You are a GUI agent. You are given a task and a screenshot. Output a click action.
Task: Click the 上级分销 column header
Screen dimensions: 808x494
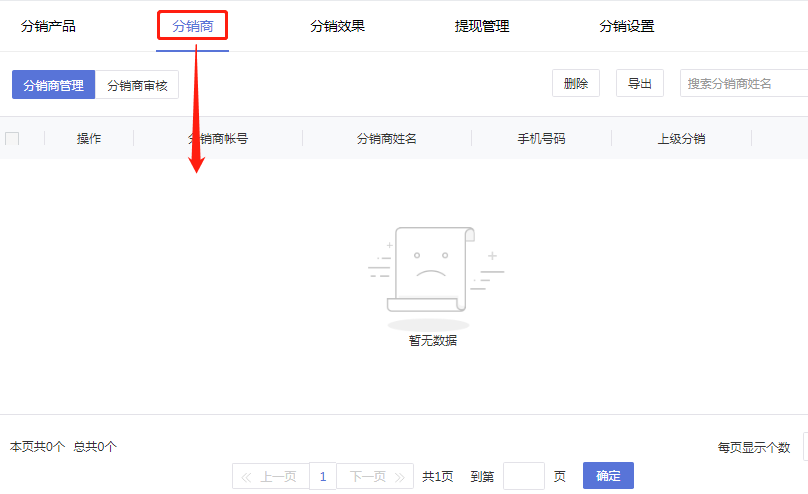(681, 139)
